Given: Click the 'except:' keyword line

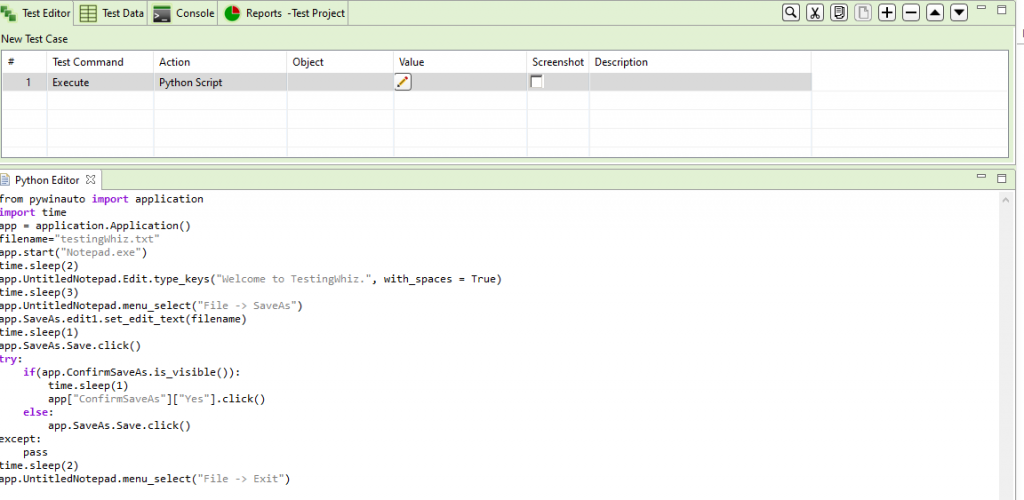Looking at the screenshot, I should click(20, 439).
